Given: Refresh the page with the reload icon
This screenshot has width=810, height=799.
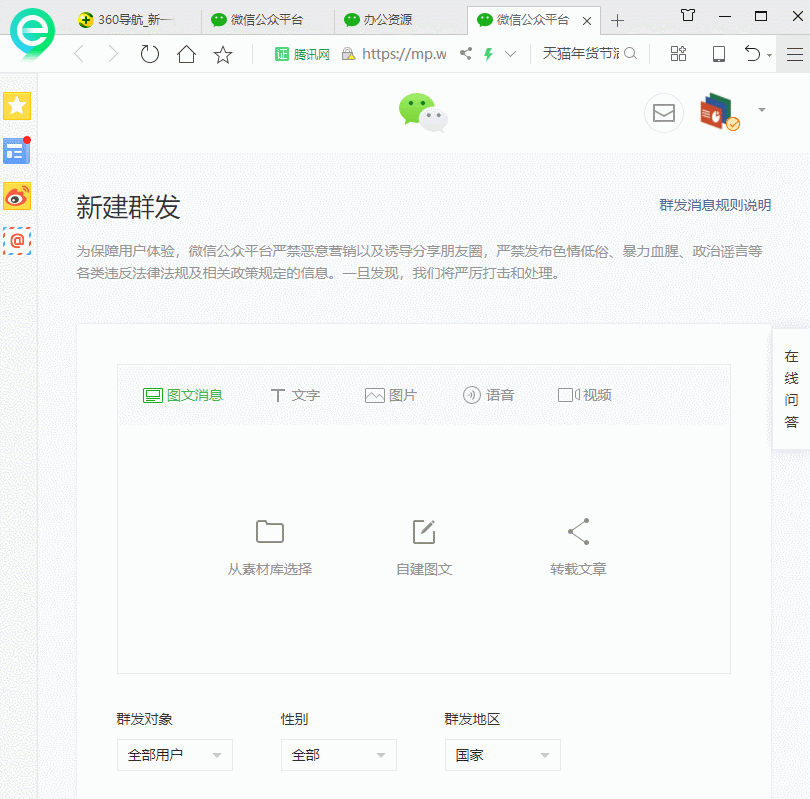Looking at the screenshot, I should 149,55.
